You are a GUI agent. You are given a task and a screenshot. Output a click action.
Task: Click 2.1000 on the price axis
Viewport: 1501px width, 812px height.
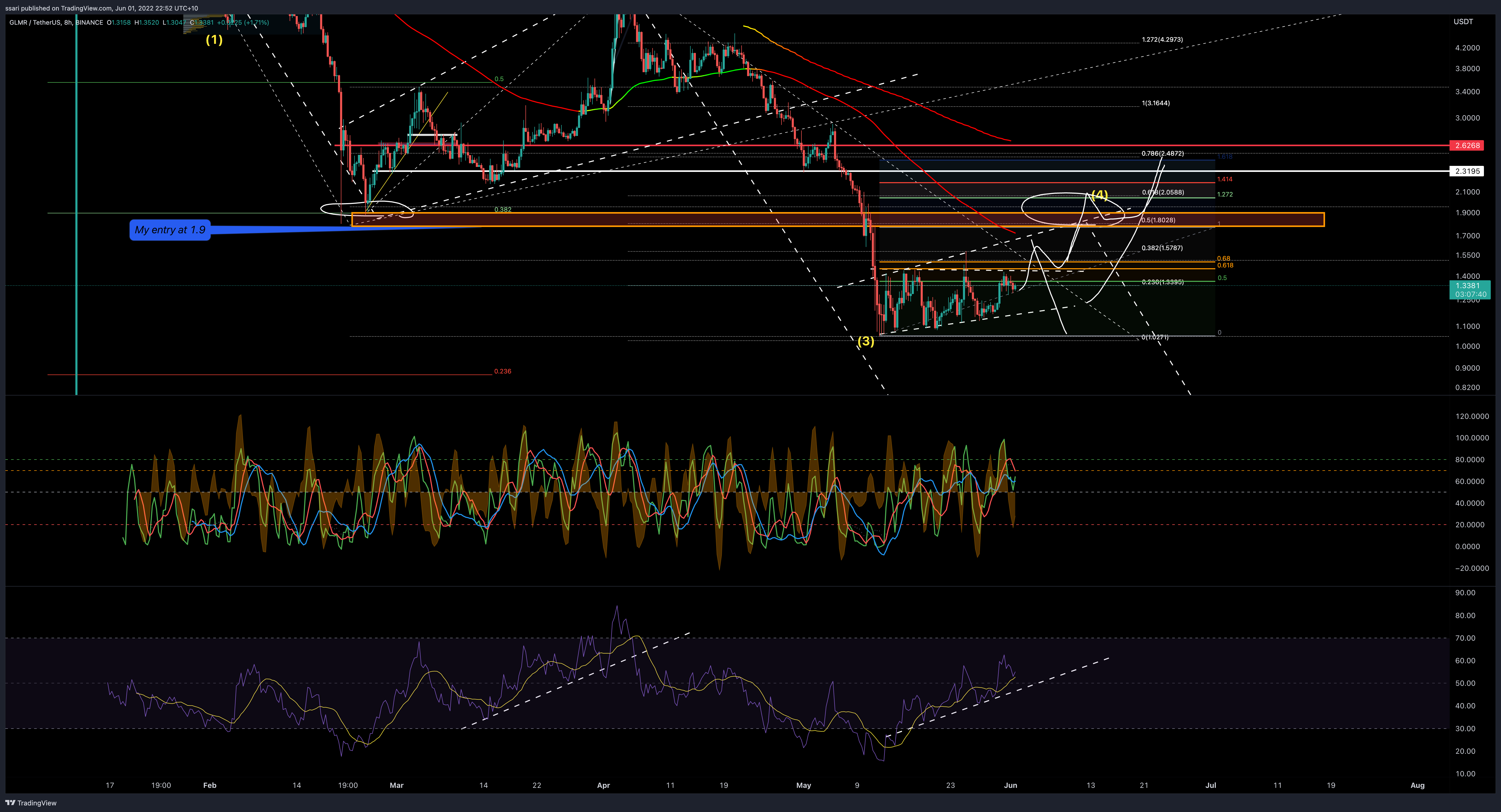pos(1467,192)
